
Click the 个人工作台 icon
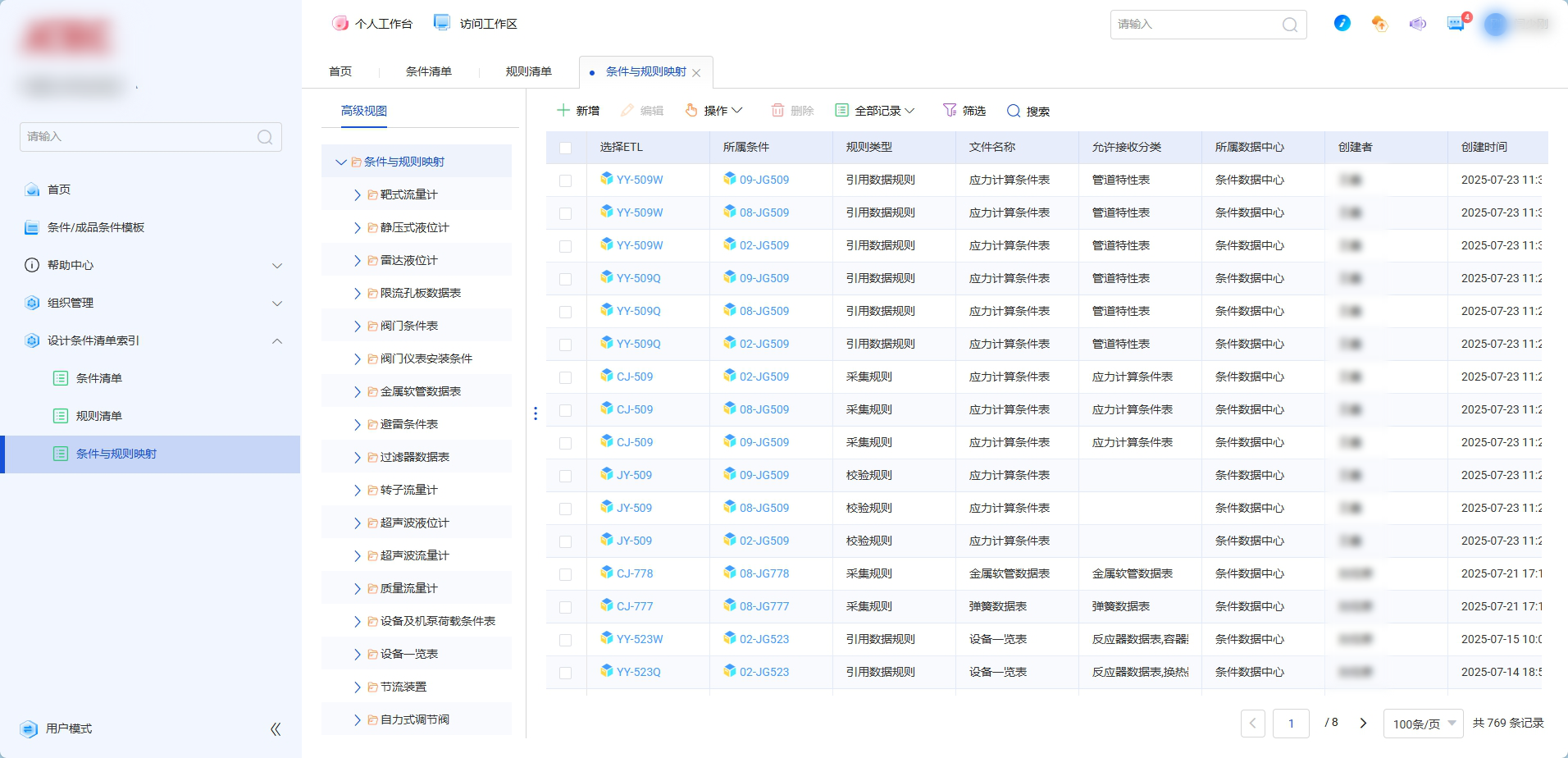click(340, 23)
